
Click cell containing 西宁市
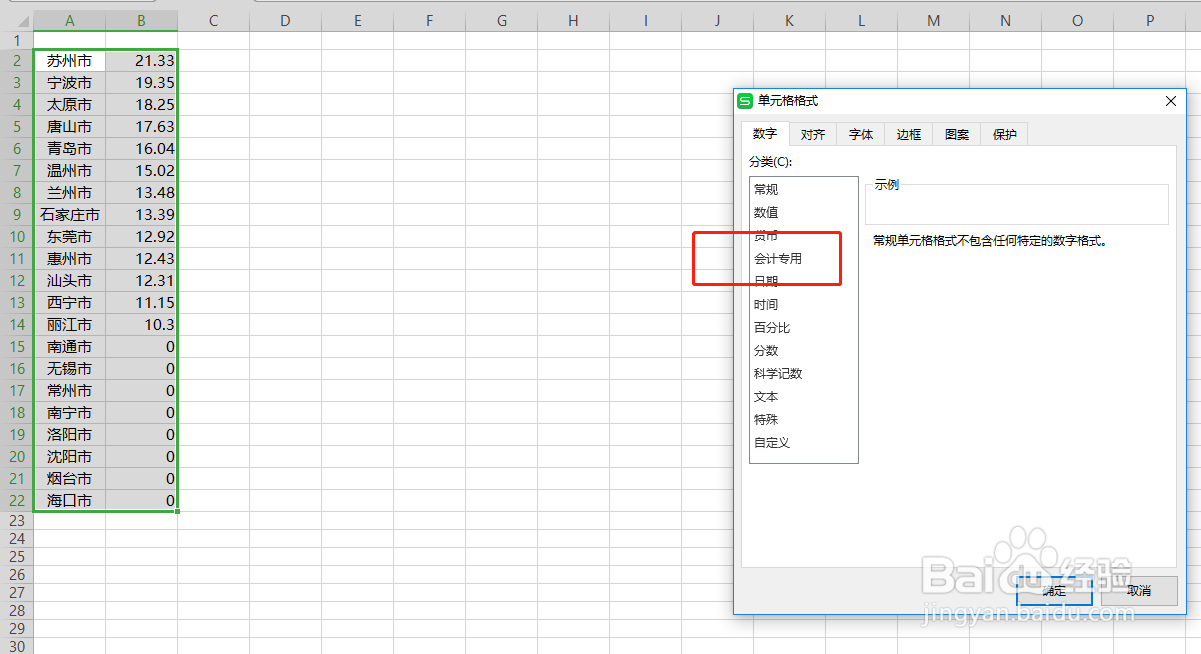click(69, 302)
